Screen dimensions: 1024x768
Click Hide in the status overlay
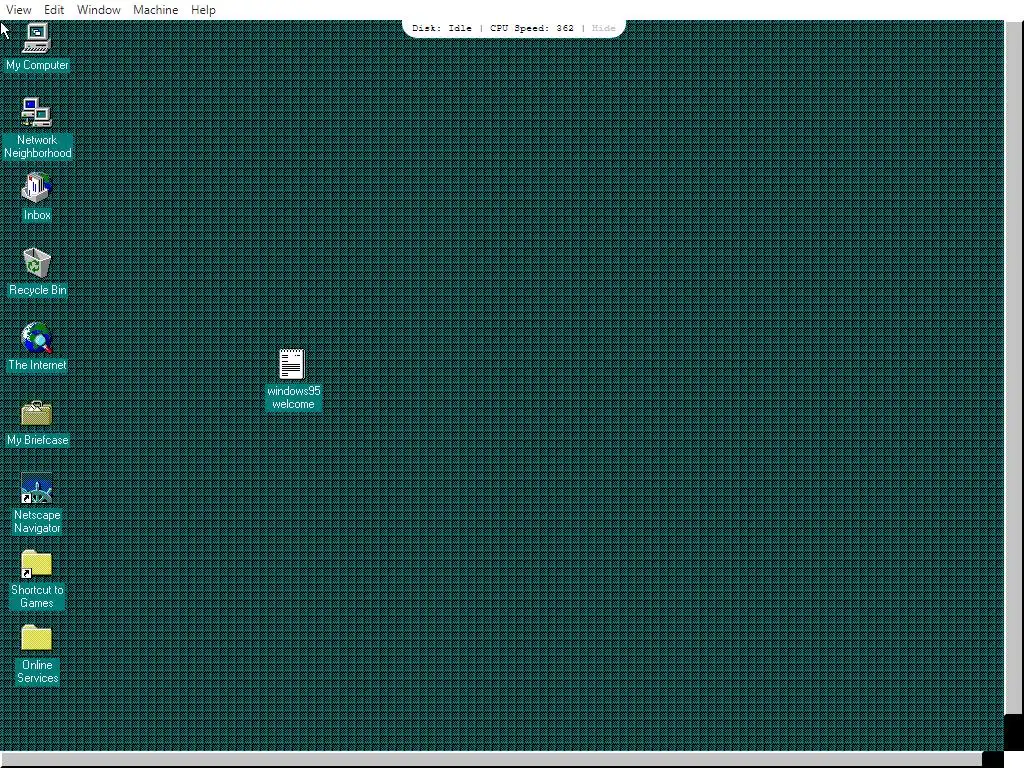point(603,28)
